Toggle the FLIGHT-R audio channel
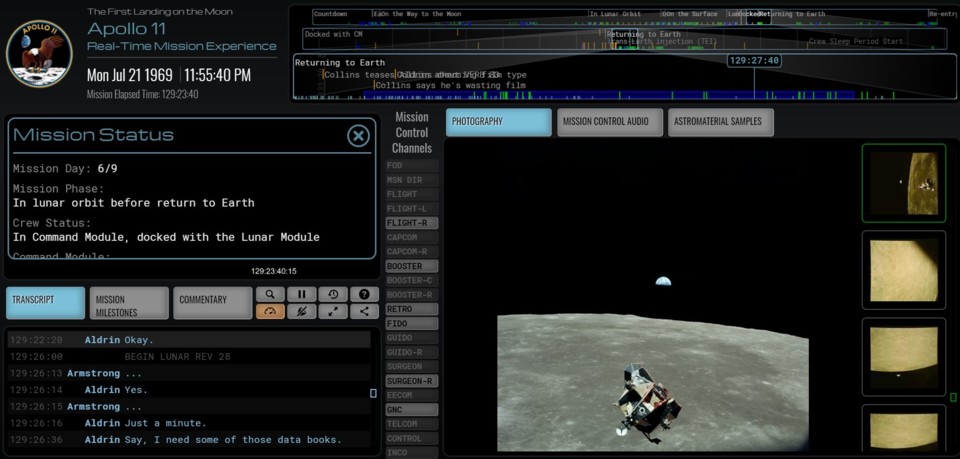 (x=411, y=223)
